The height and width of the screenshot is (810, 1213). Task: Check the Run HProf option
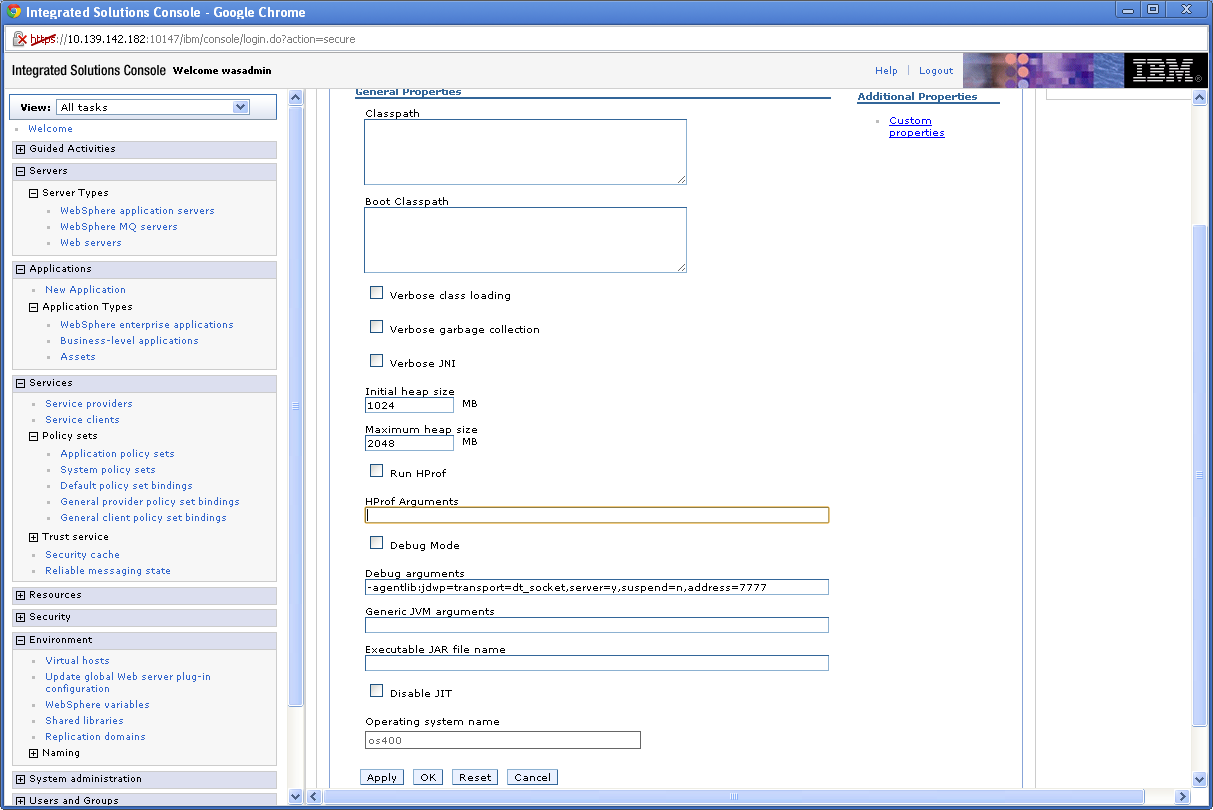tap(377, 471)
